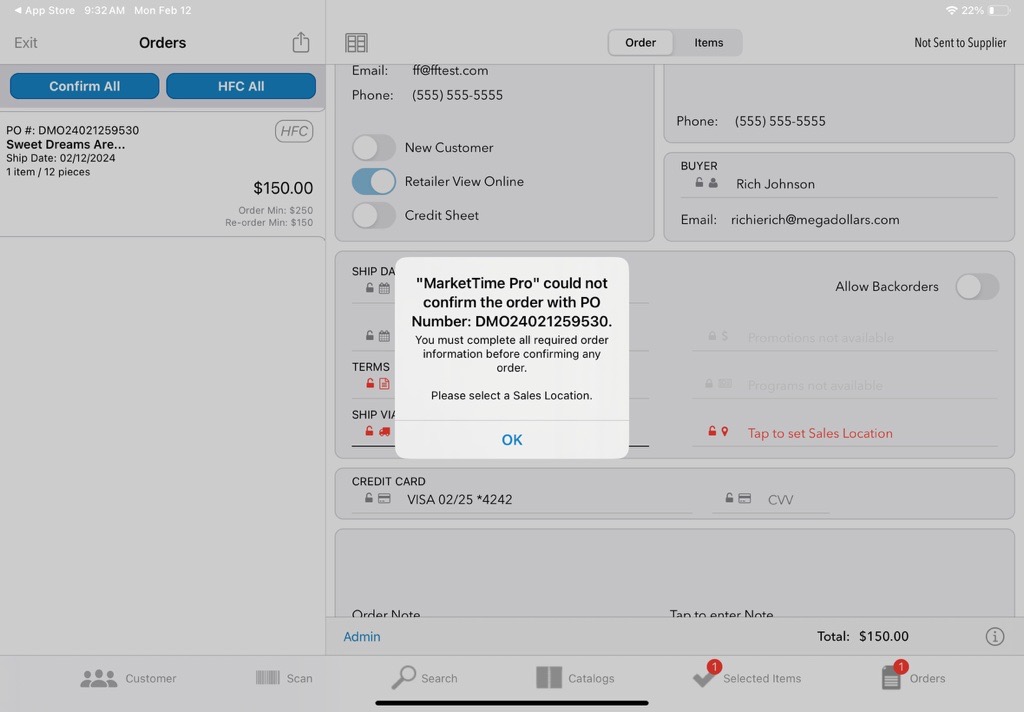Tap to set Sales Location
Image resolution: width=1024 pixels, height=712 pixels.
click(x=820, y=433)
